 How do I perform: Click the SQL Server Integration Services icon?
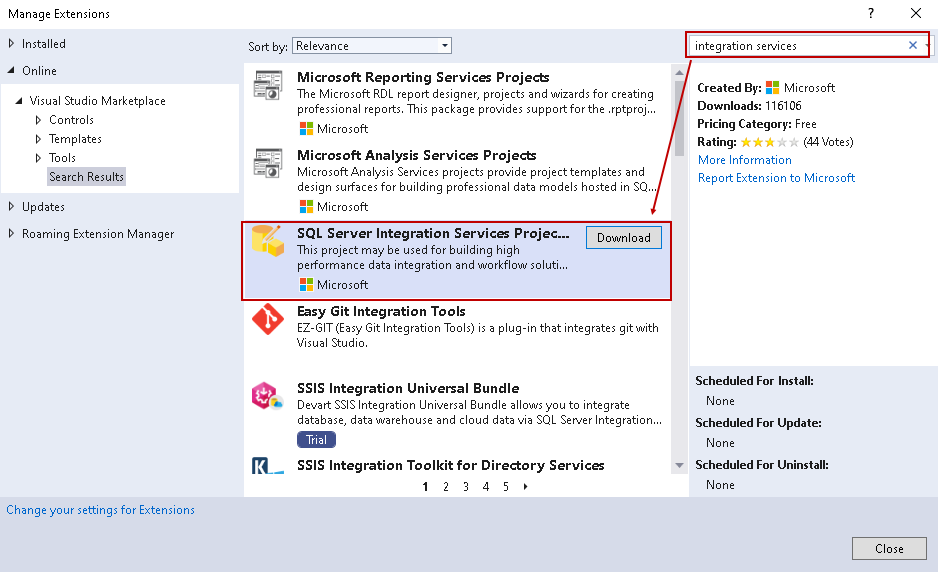tap(268, 242)
